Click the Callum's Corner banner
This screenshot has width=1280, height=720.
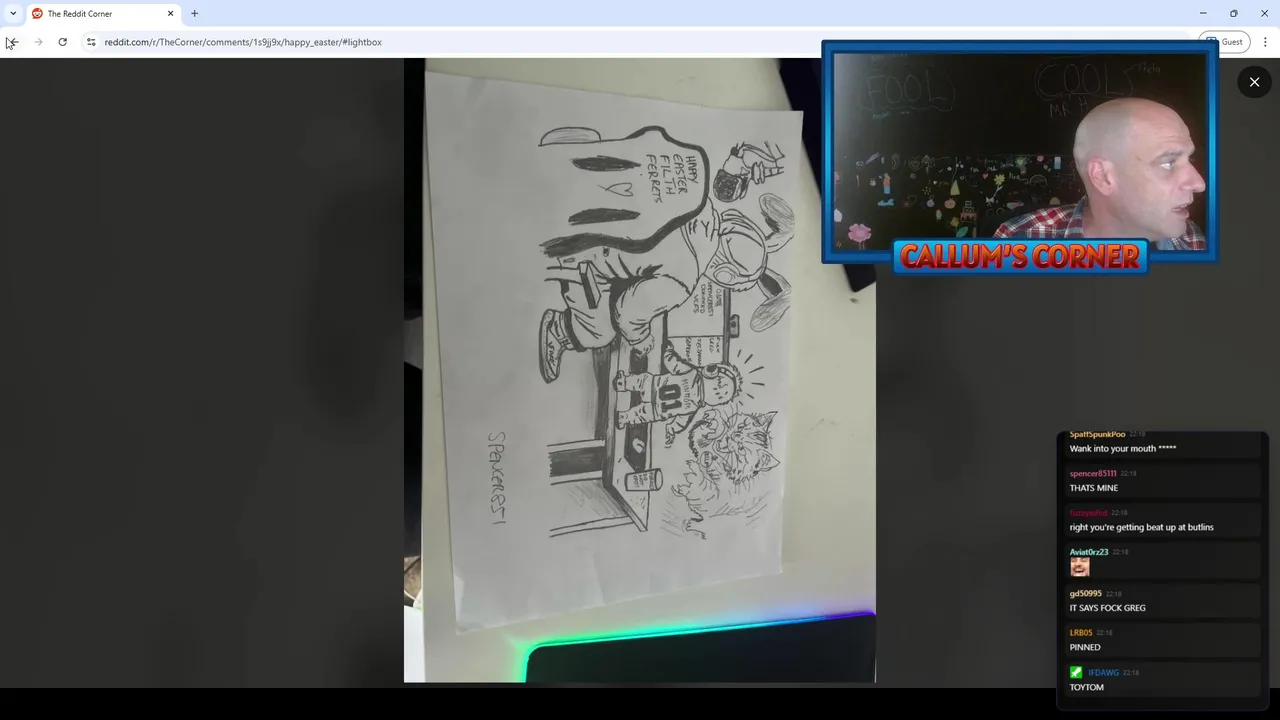[1020, 257]
